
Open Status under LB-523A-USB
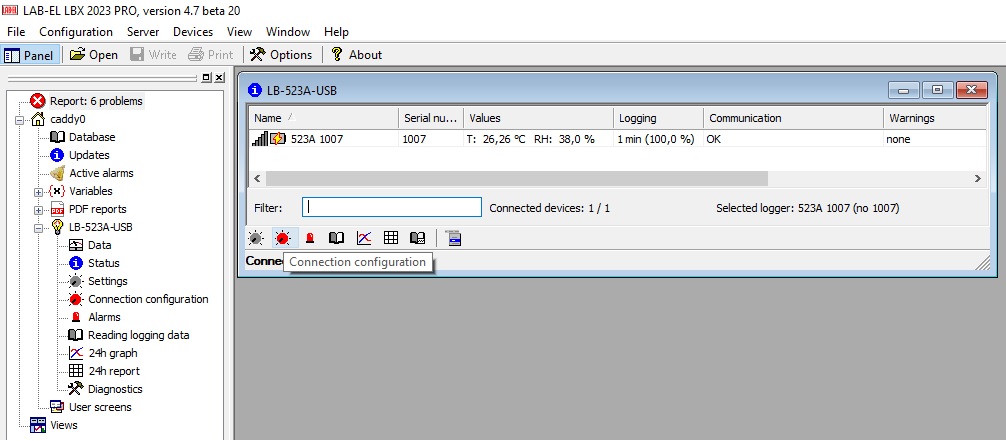[x=104, y=263]
